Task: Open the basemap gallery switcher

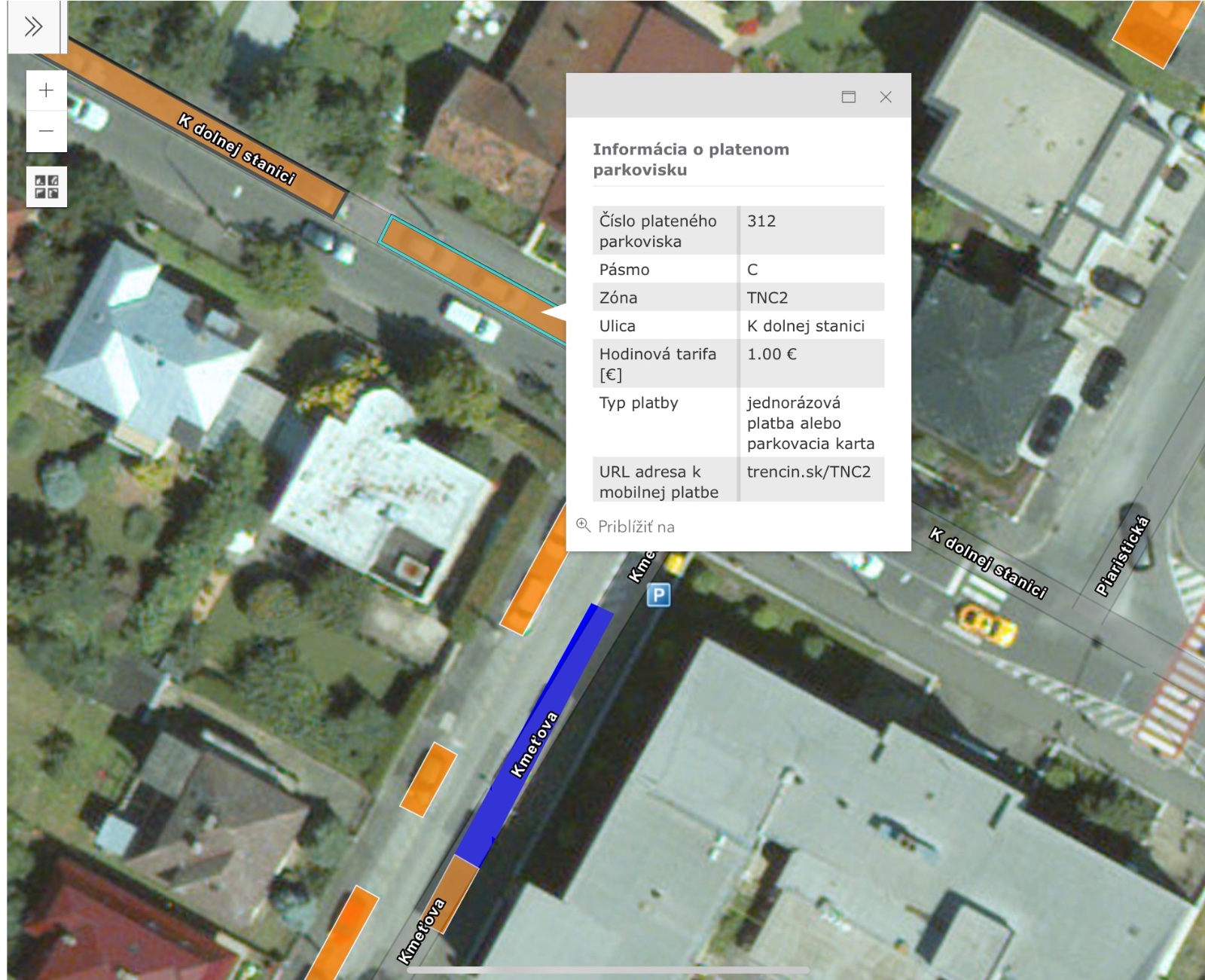Action: [x=47, y=187]
